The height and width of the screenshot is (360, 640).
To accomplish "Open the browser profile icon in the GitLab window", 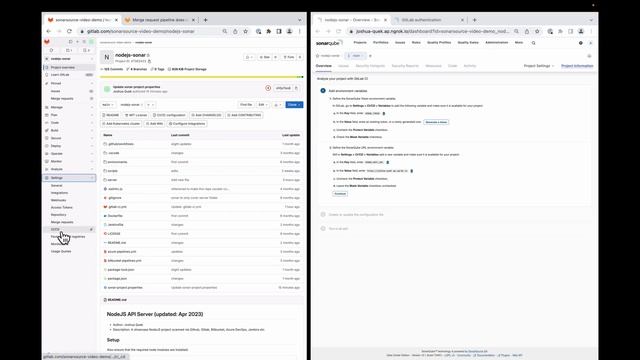I will click(x=289, y=31).
